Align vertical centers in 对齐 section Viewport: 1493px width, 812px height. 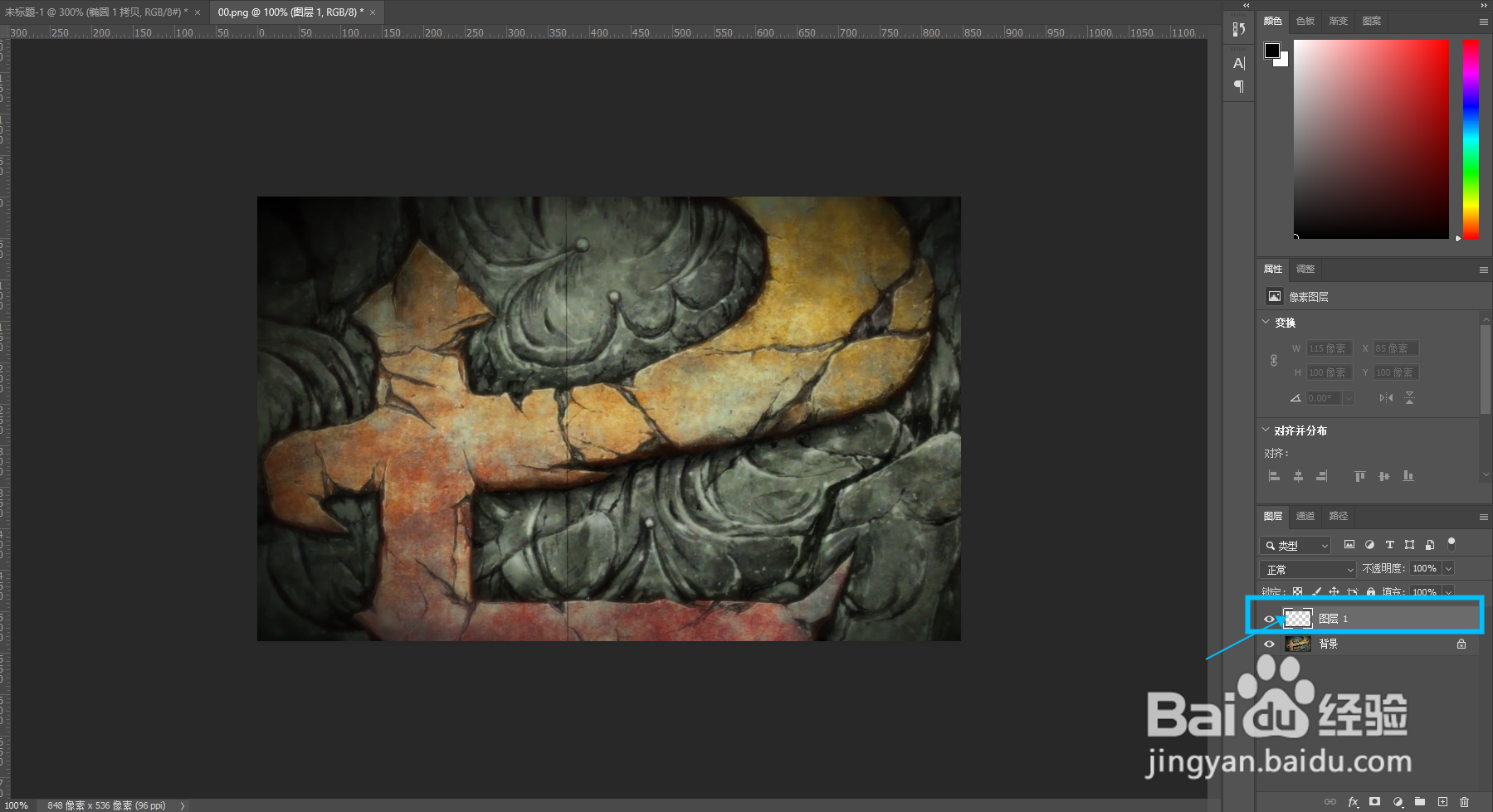[1383, 476]
